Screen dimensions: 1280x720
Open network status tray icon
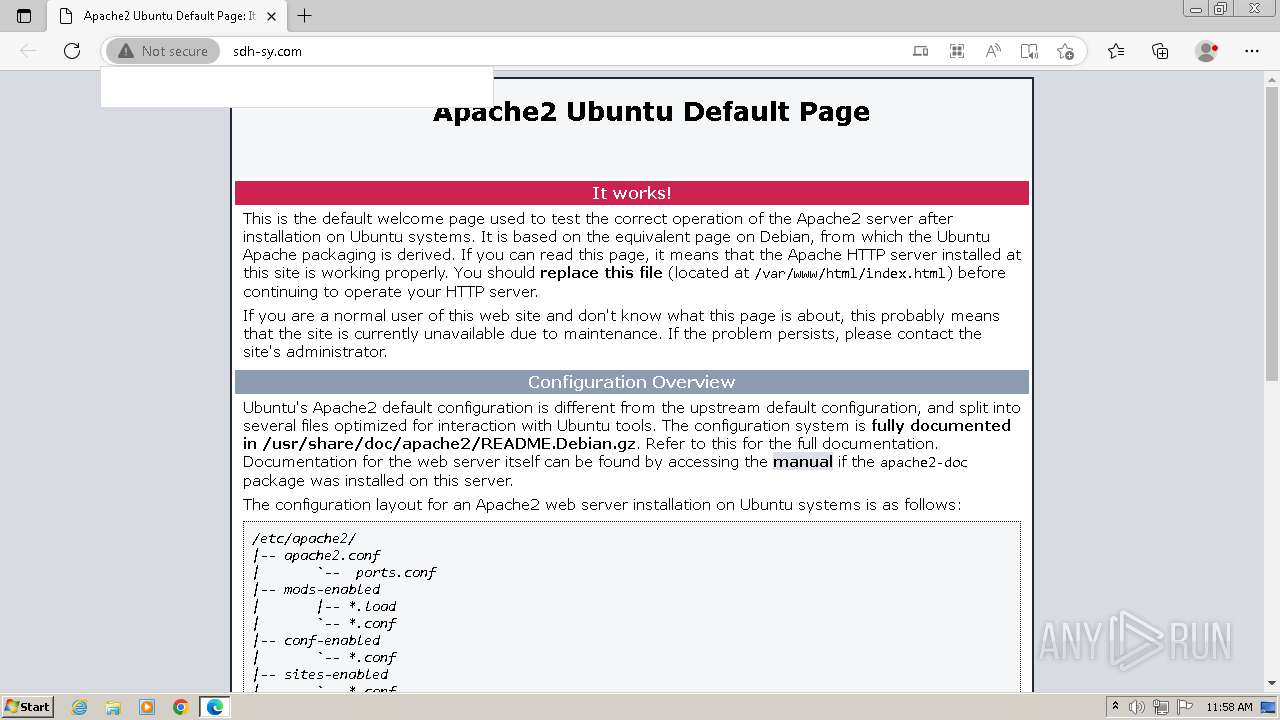coord(1161,707)
